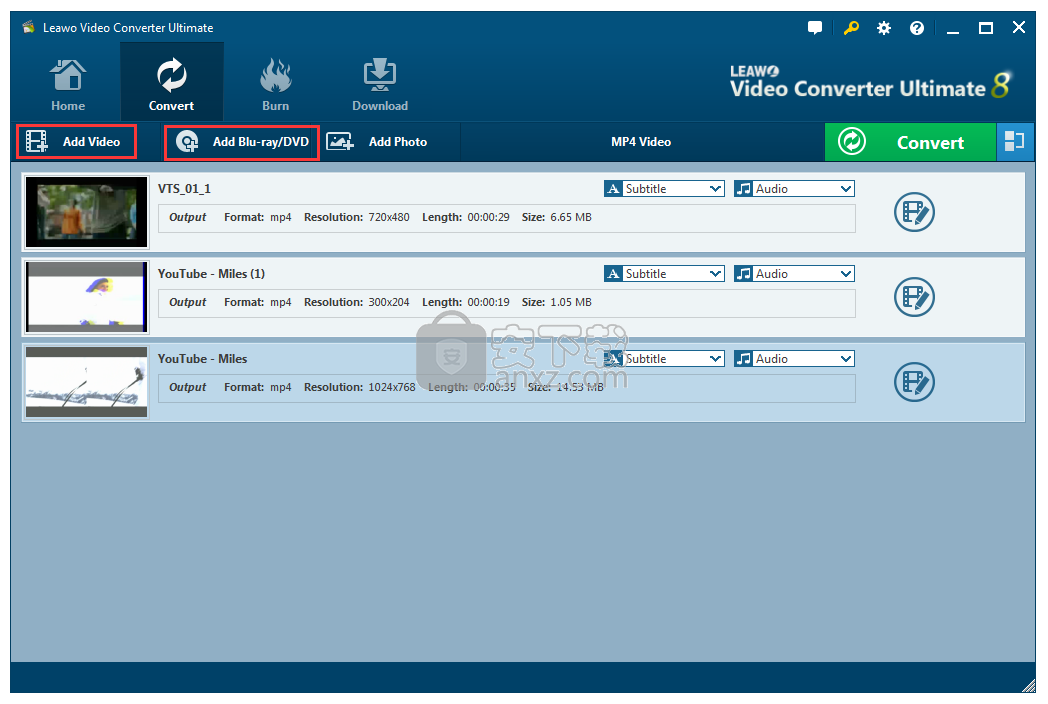1048x704 pixels.
Task: Open the MP4 Video output profile
Action: [641, 142]
